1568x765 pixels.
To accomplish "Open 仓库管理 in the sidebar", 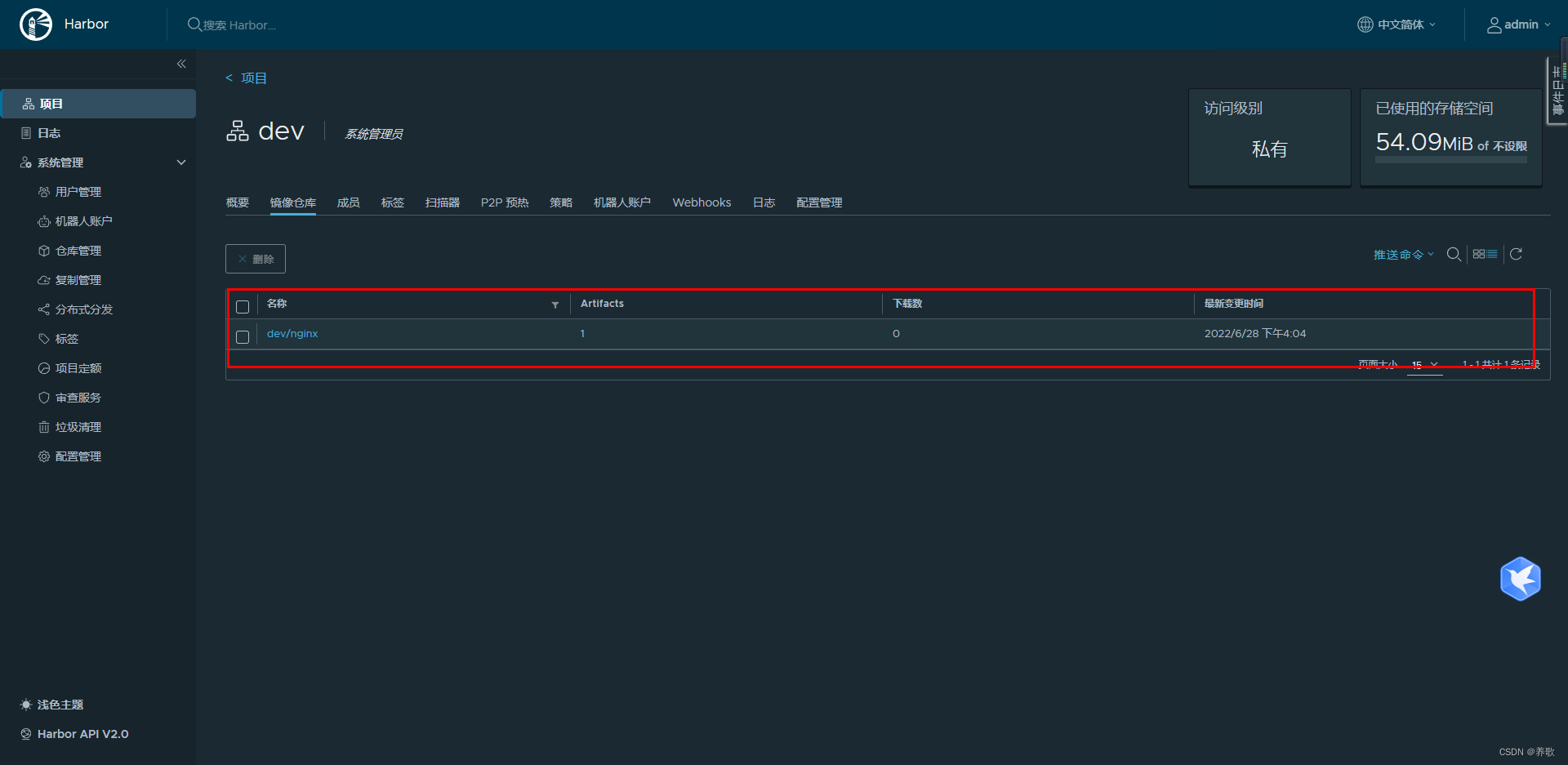I will (x=78, y=251).
